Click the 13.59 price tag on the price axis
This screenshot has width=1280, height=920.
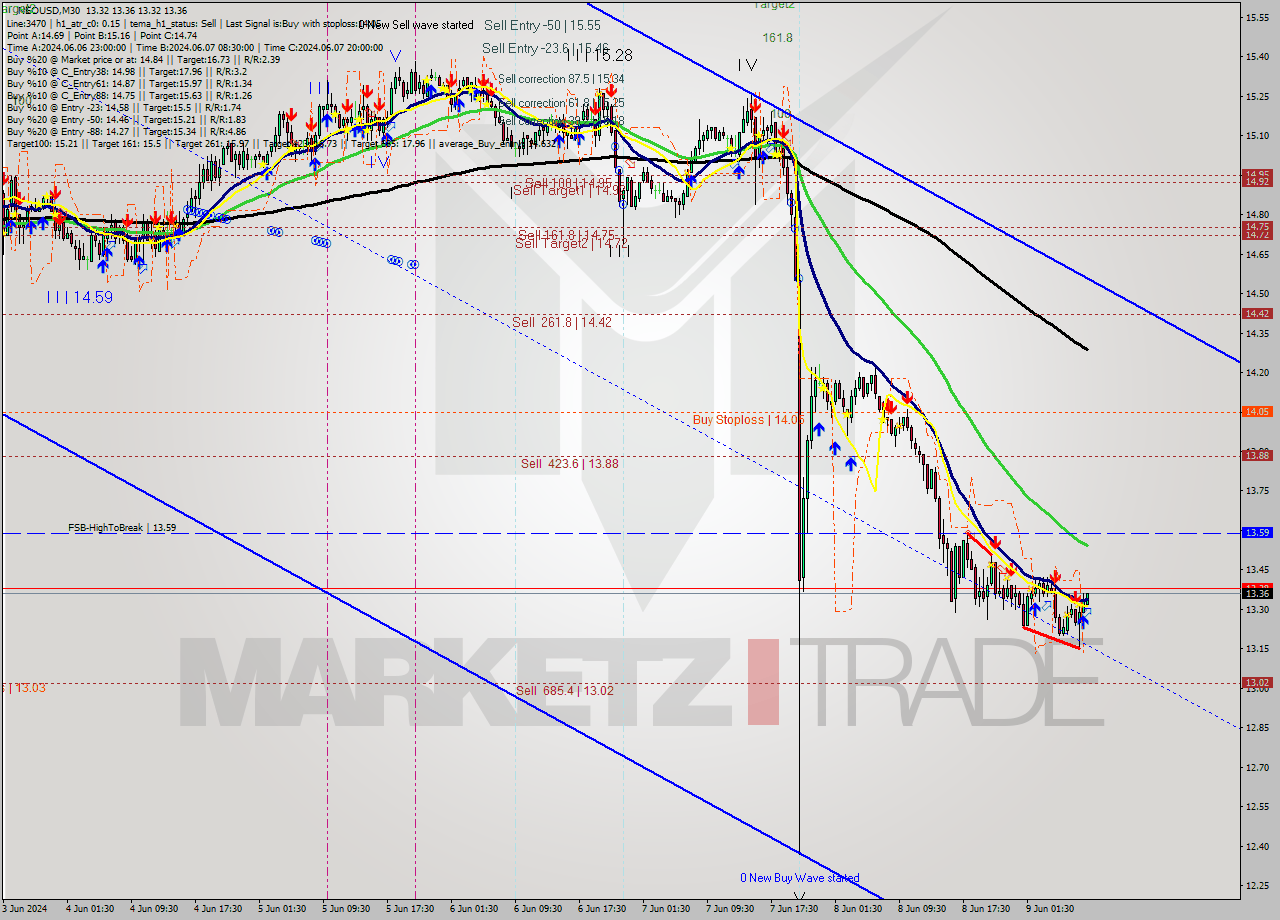point(1257,533)
